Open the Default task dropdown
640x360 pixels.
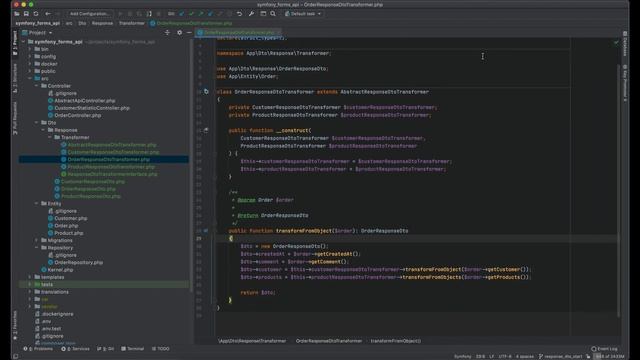303,14
